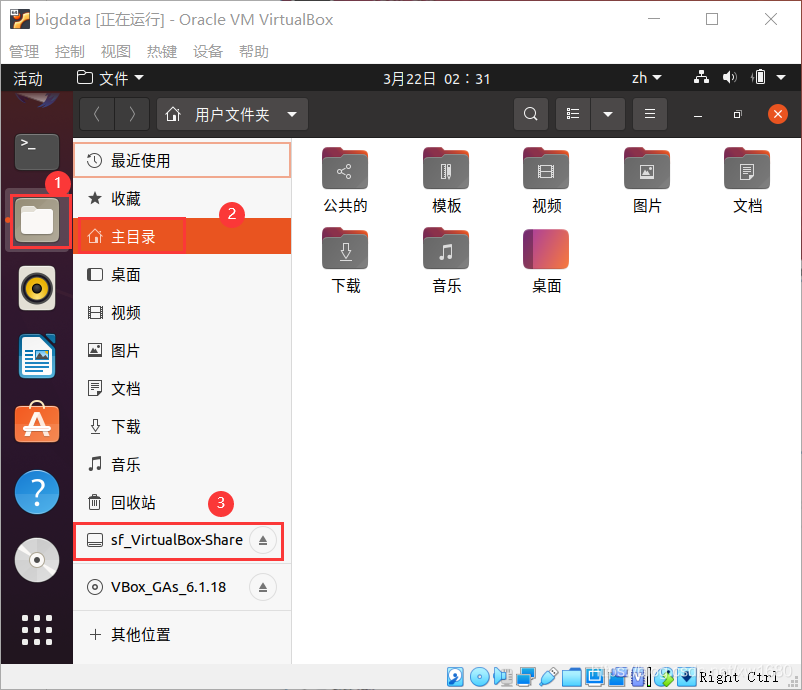The width and height of the screenshot is (802, 690).
Task: Open 回收站 in sidebar
Action: [x=182, y=502]
